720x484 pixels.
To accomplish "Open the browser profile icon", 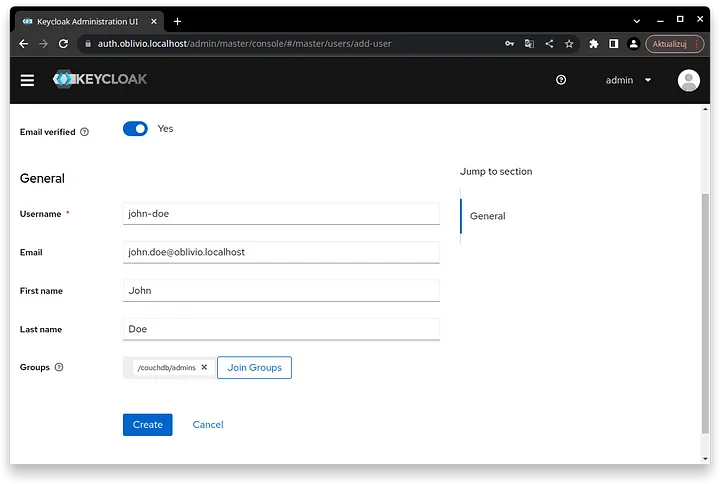I will point(633,44).
